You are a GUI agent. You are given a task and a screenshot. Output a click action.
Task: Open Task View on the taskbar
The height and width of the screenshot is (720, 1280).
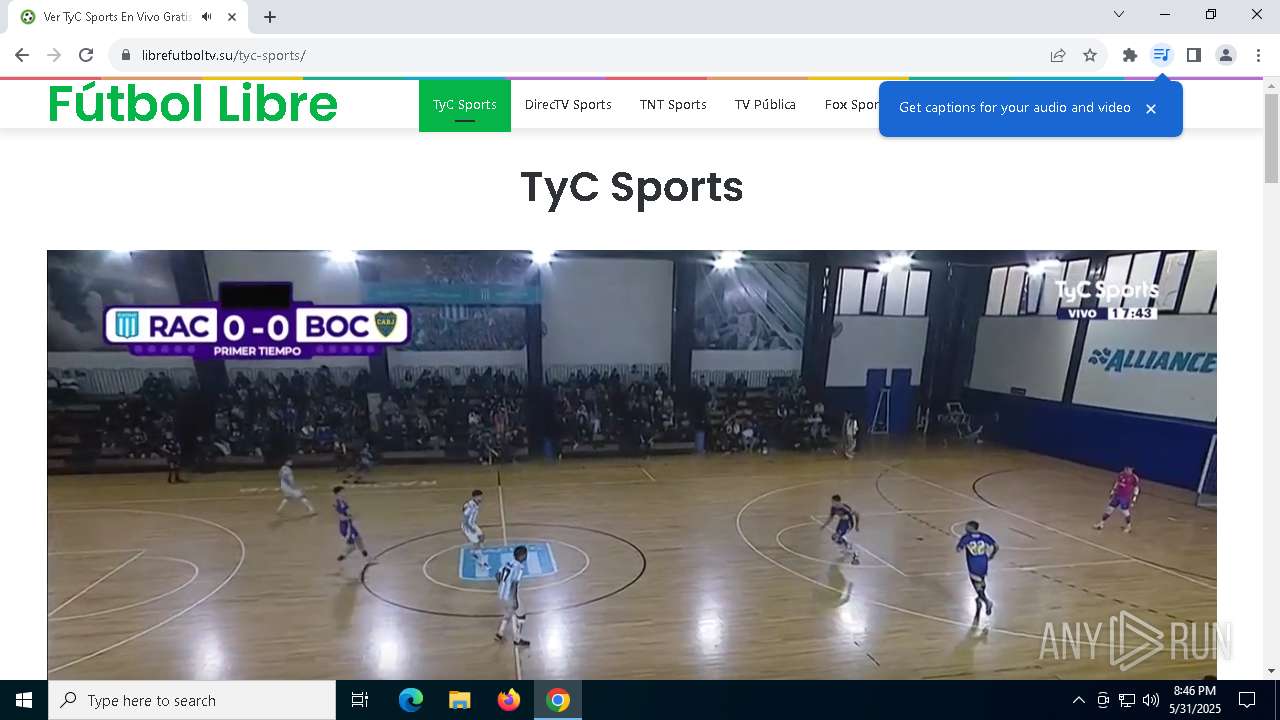(360, 700)
